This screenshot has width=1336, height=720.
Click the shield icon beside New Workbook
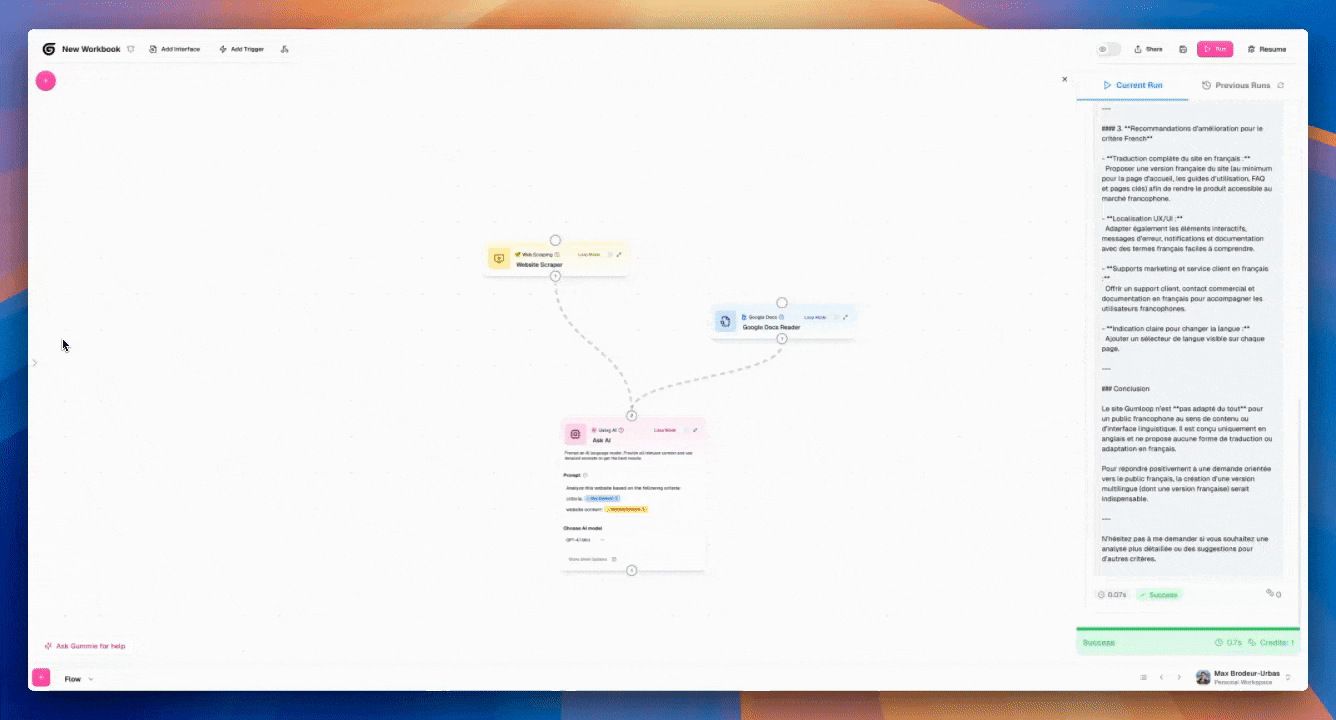tap(130, 49)
